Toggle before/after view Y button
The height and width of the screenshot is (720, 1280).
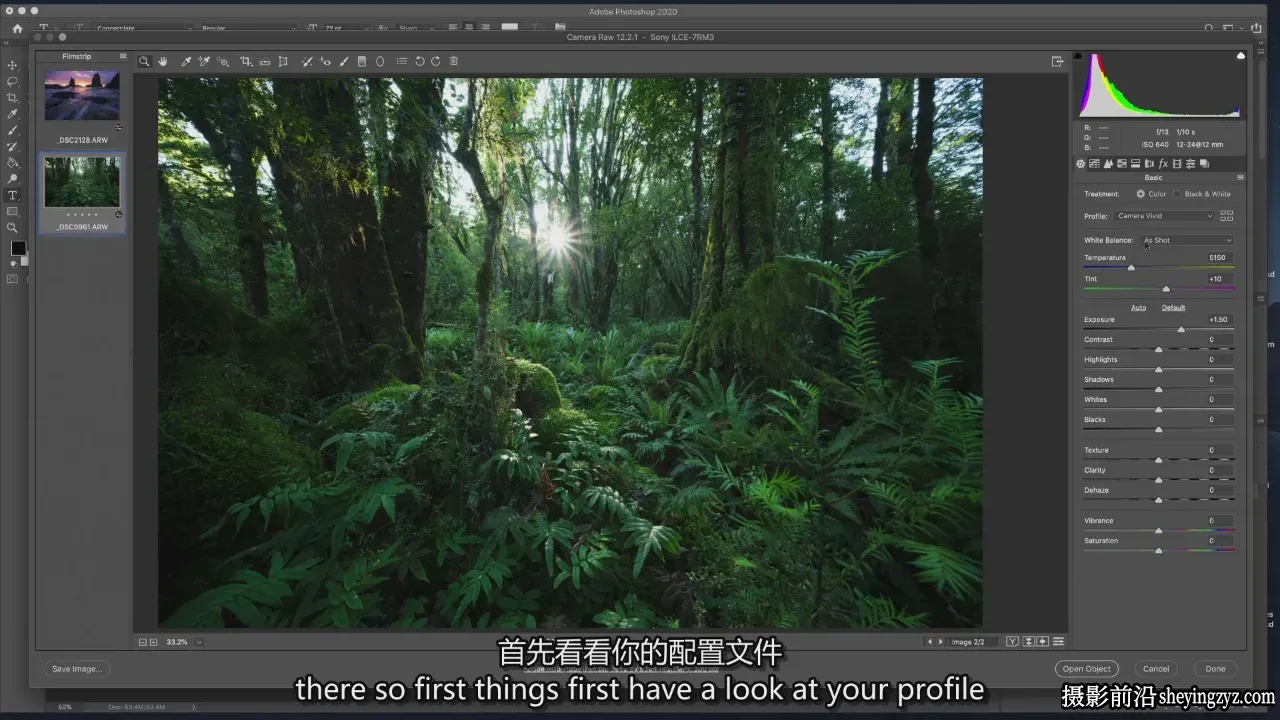[x=1012, y=642]
